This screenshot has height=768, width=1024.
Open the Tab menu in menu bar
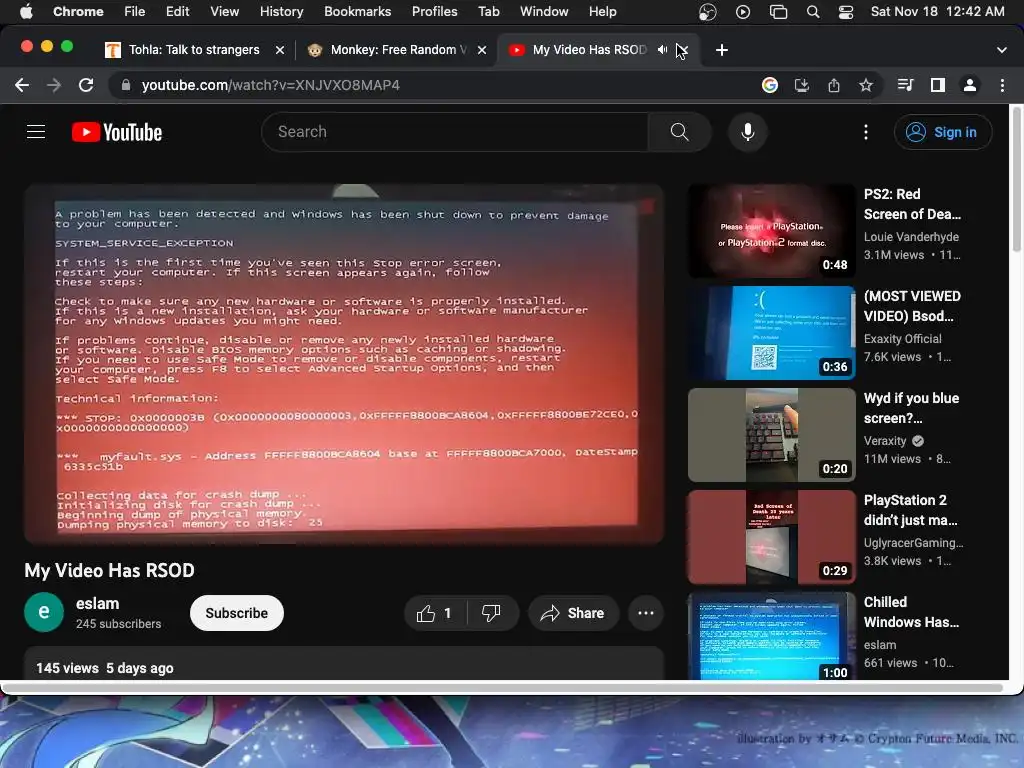click(x=488, y=11)
